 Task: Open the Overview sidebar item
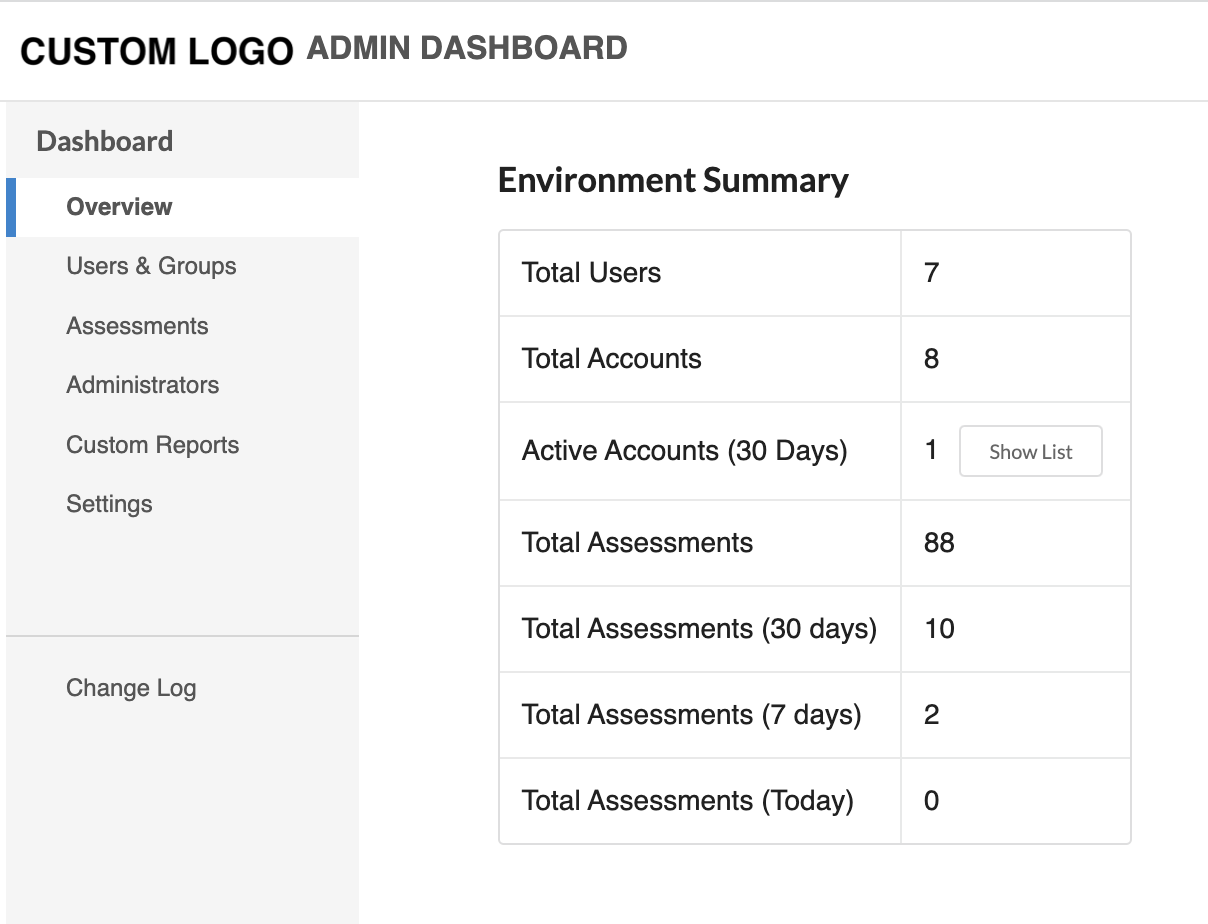(119, 207)
